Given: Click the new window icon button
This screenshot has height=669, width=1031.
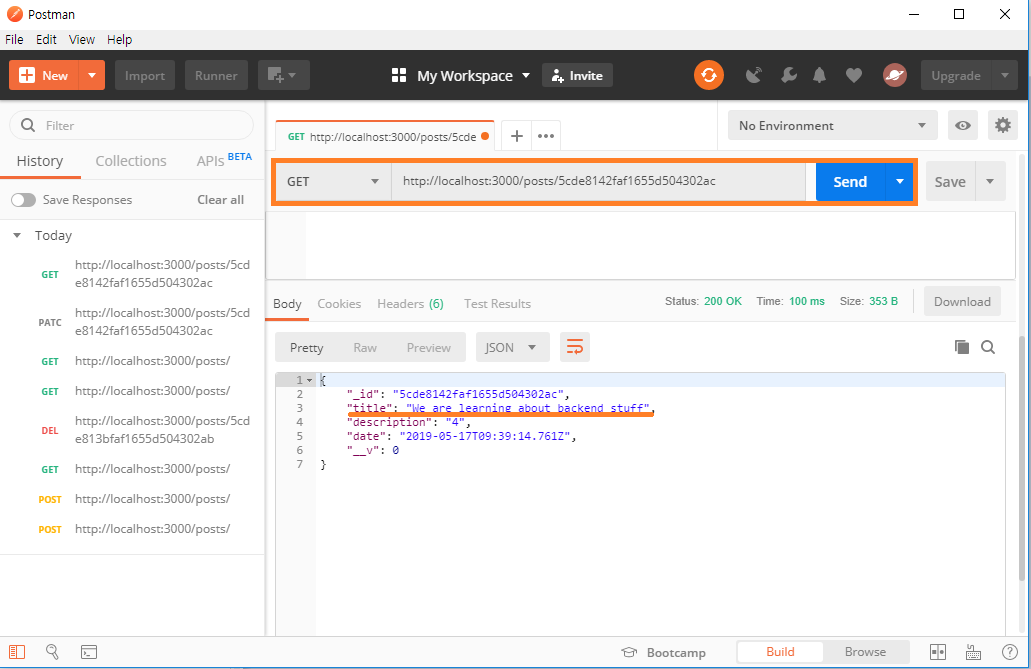Looking at the screenshot, I should click(x=283, y=75).
